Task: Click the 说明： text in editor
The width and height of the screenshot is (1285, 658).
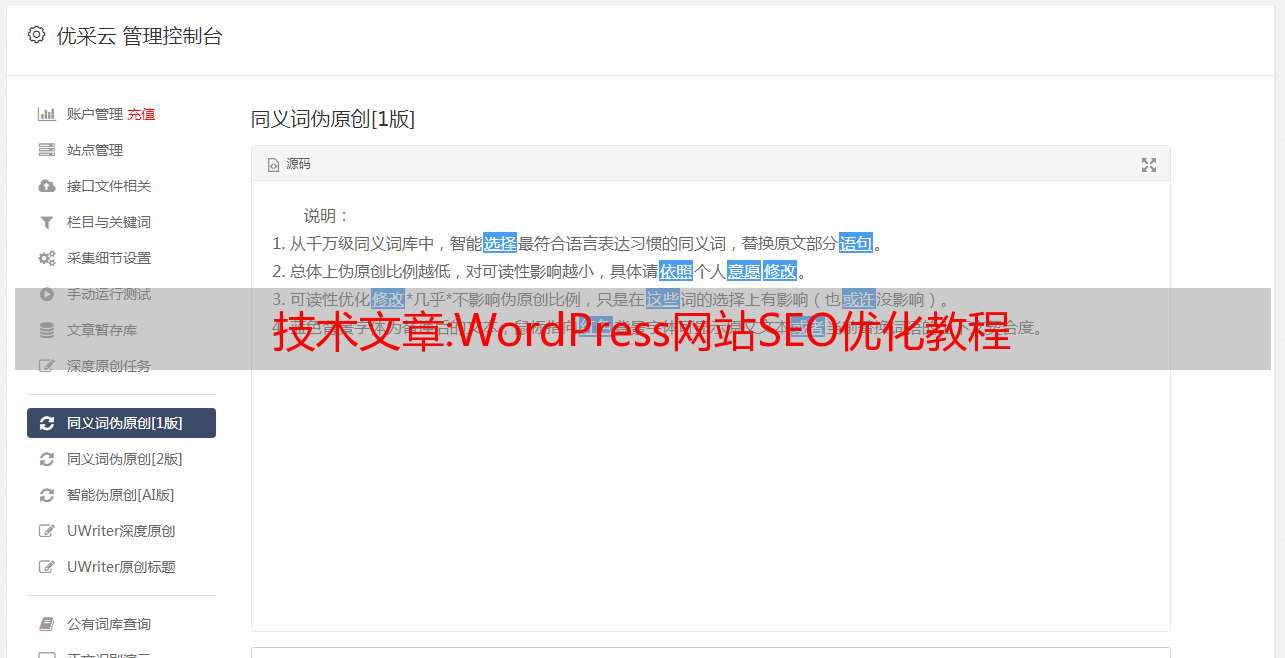Action: [327, 215]
